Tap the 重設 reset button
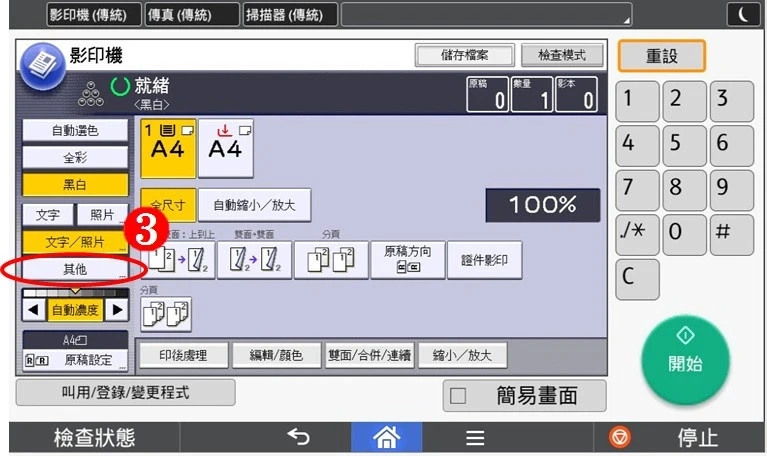Viewport: 767px width, 456px height. (x=662, y=56)
